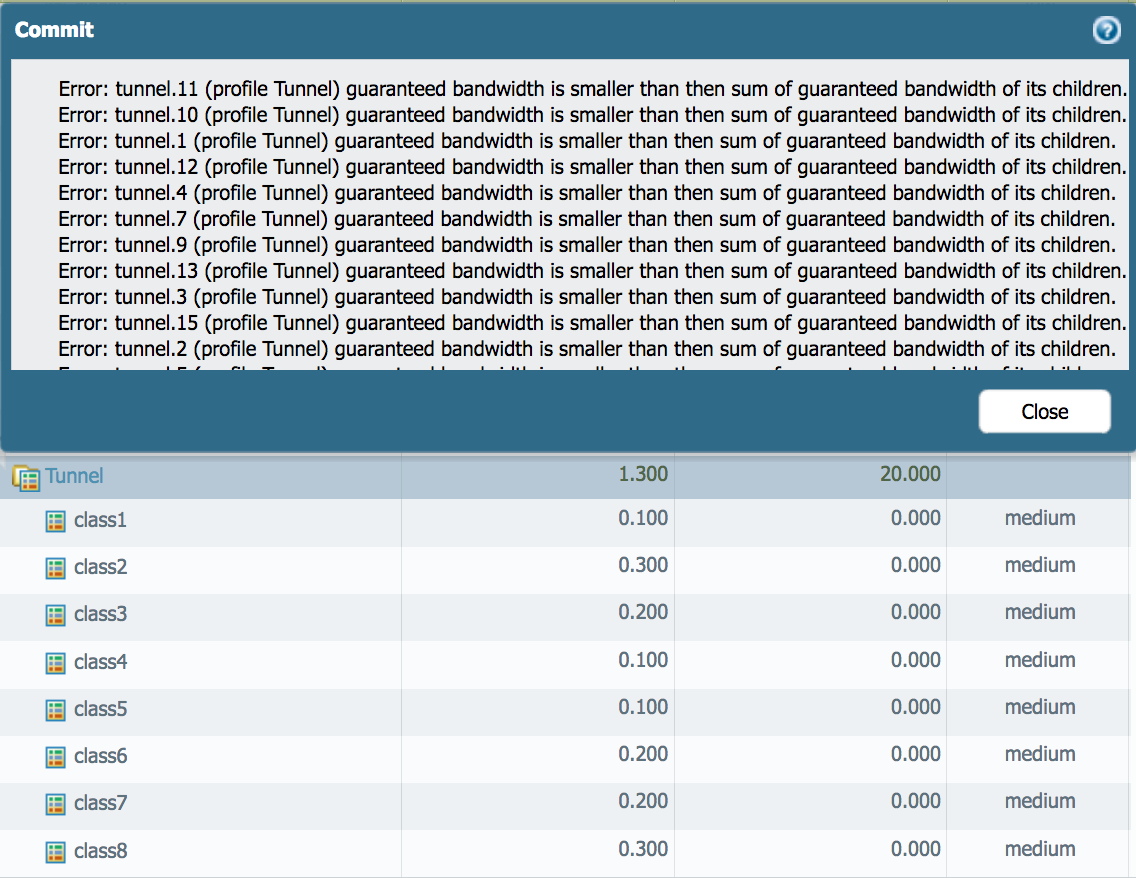Click the tunnel.9 error message line
Image resolution: width=1136 pixels, height=878 pixels.
[x=587, y=246]
